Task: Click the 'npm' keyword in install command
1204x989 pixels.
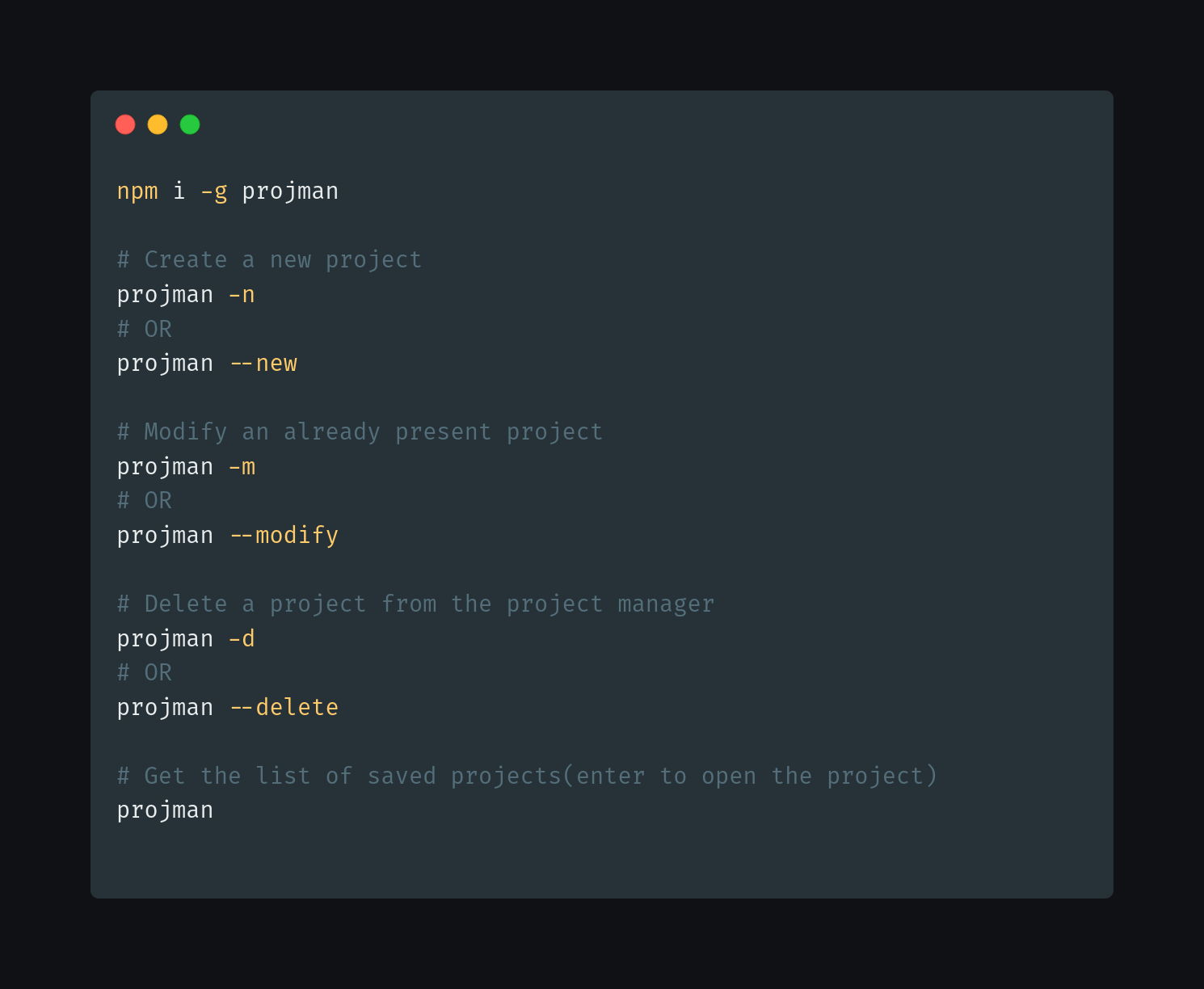Action: (x=137, y=191)
